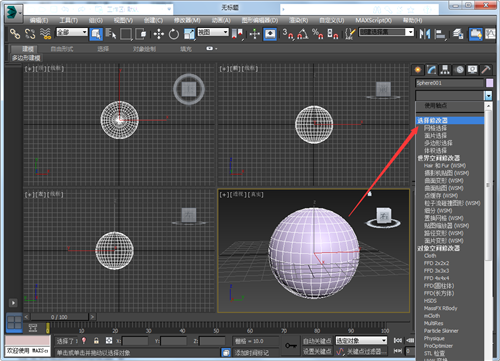
Task: Open the Layer Manager icon
Action: [x=458, y=34]
